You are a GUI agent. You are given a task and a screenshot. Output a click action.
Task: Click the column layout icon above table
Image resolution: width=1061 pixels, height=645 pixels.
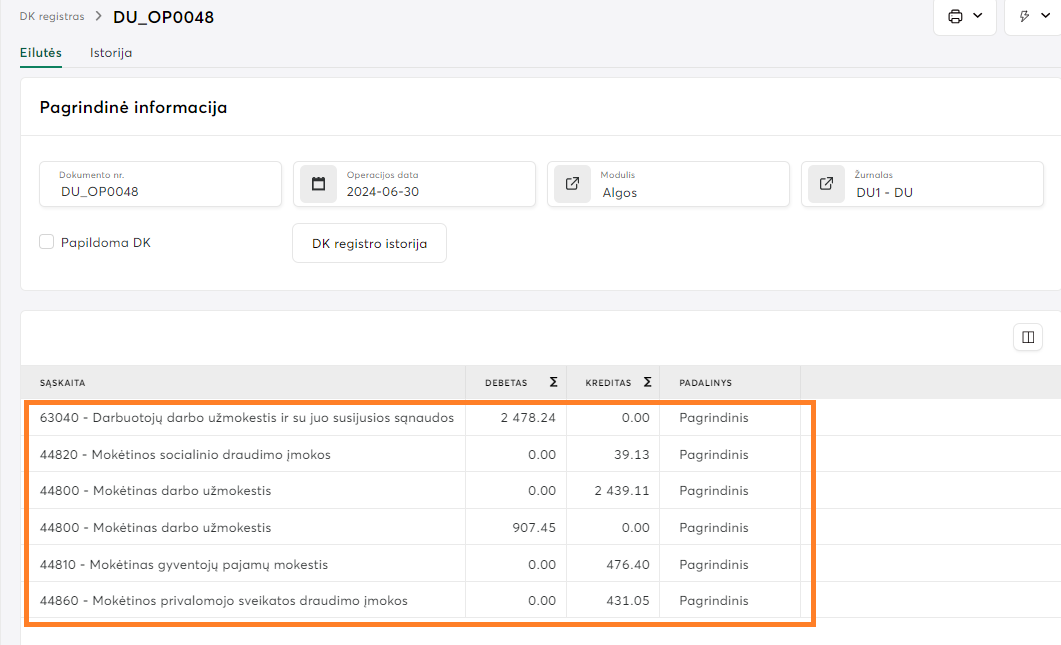pyautogui.click(x=1028, y=338)
